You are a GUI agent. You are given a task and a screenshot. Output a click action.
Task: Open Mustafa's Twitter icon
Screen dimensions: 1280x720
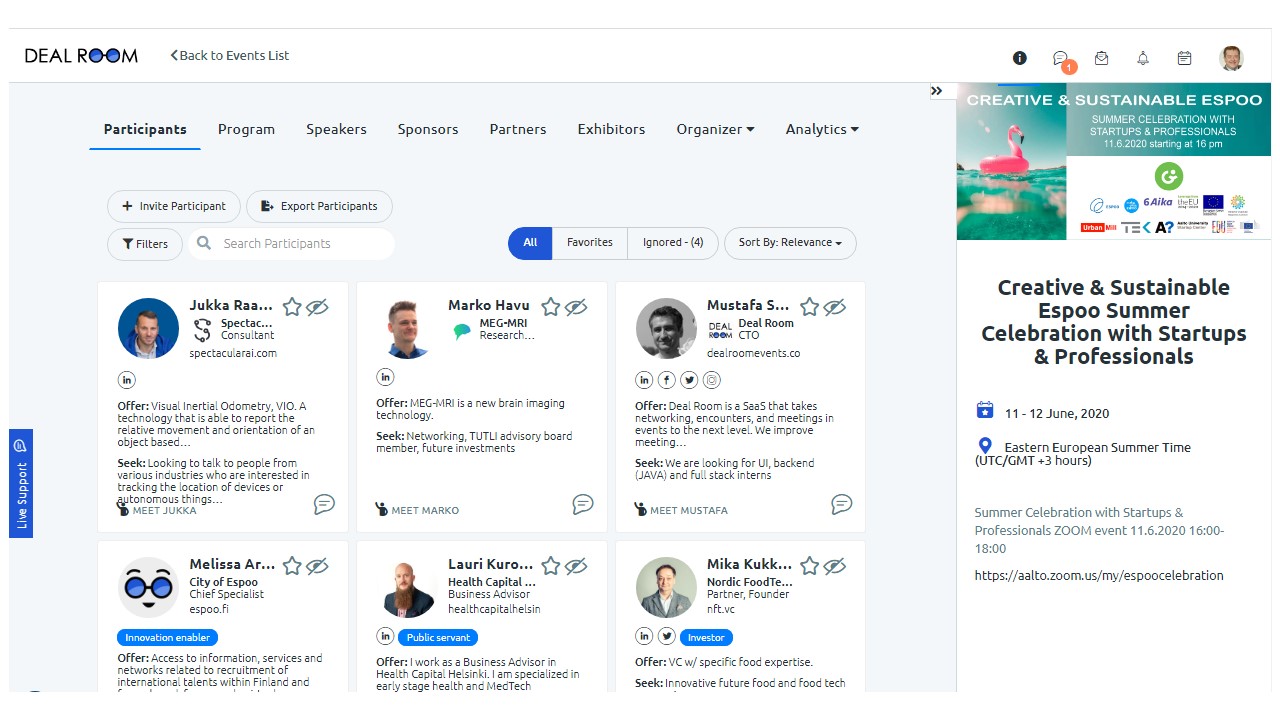coord(690,380)
